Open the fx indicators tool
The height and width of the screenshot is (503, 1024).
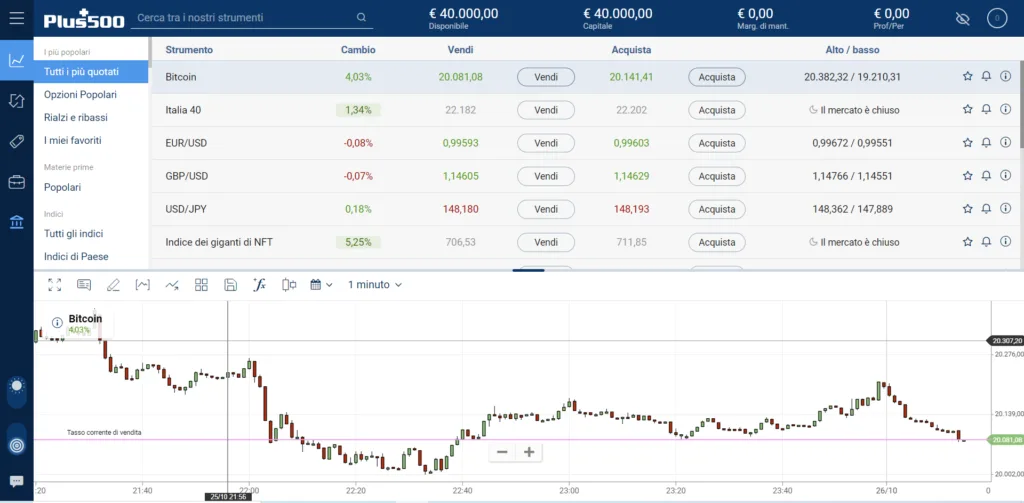259,285
